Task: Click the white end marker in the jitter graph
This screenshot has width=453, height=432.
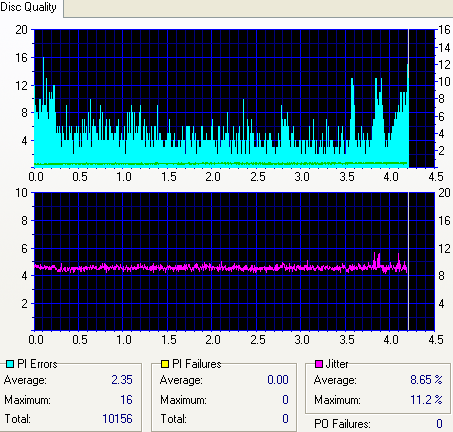Action: 408,261
